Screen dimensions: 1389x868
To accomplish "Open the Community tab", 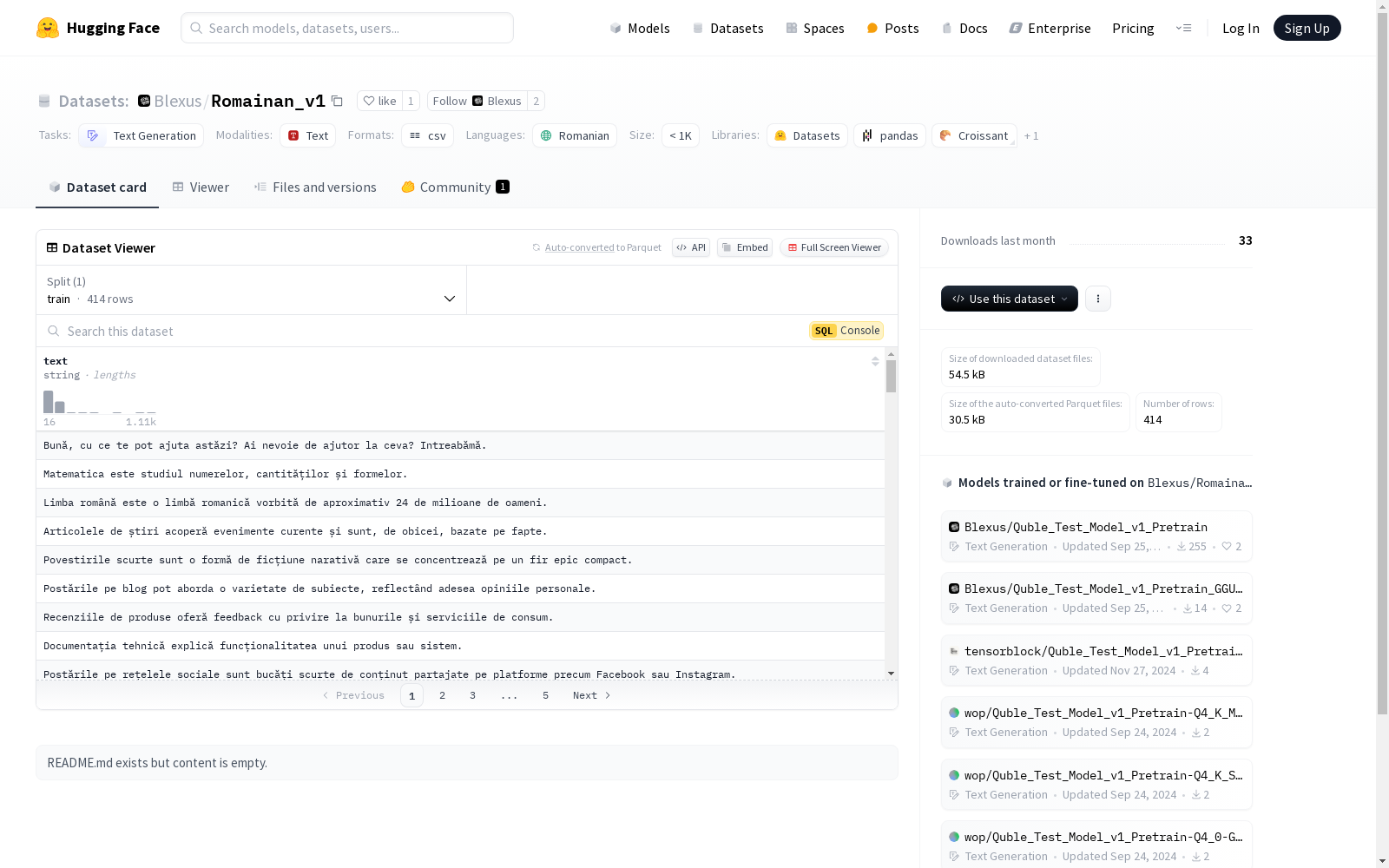I will [x=455, y=187].
